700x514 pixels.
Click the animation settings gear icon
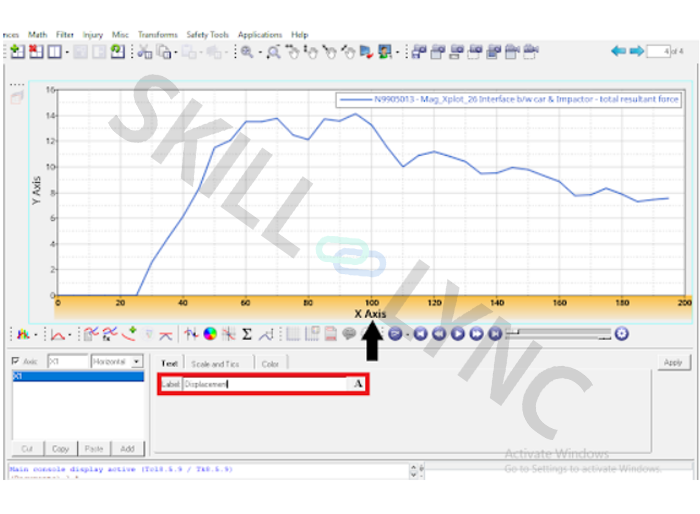(x=622, y=334)
